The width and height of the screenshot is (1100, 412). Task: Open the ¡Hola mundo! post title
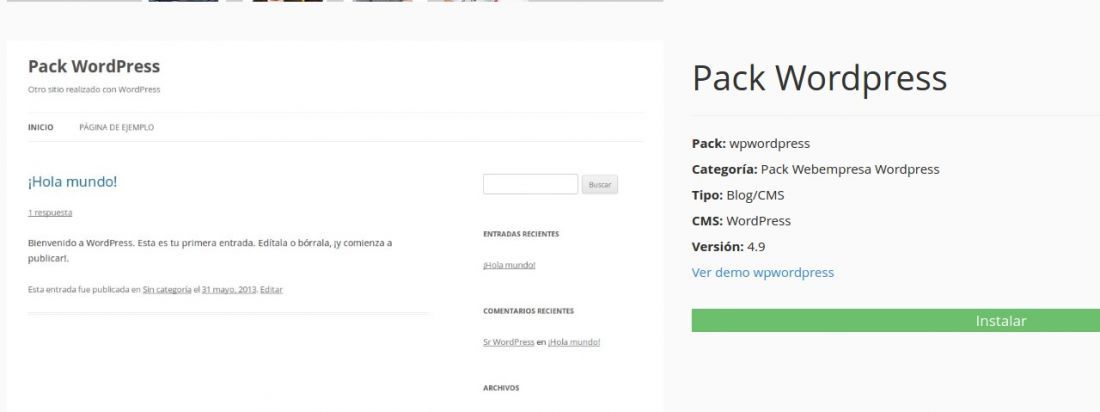72,182
